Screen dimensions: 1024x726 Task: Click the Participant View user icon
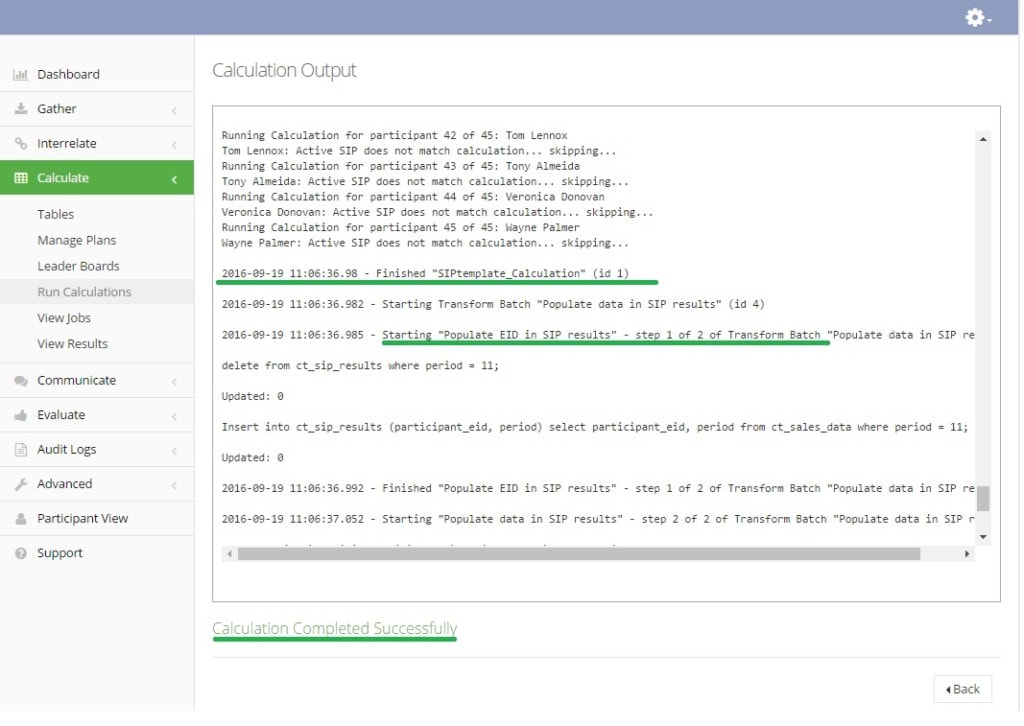tap(21, 518)
